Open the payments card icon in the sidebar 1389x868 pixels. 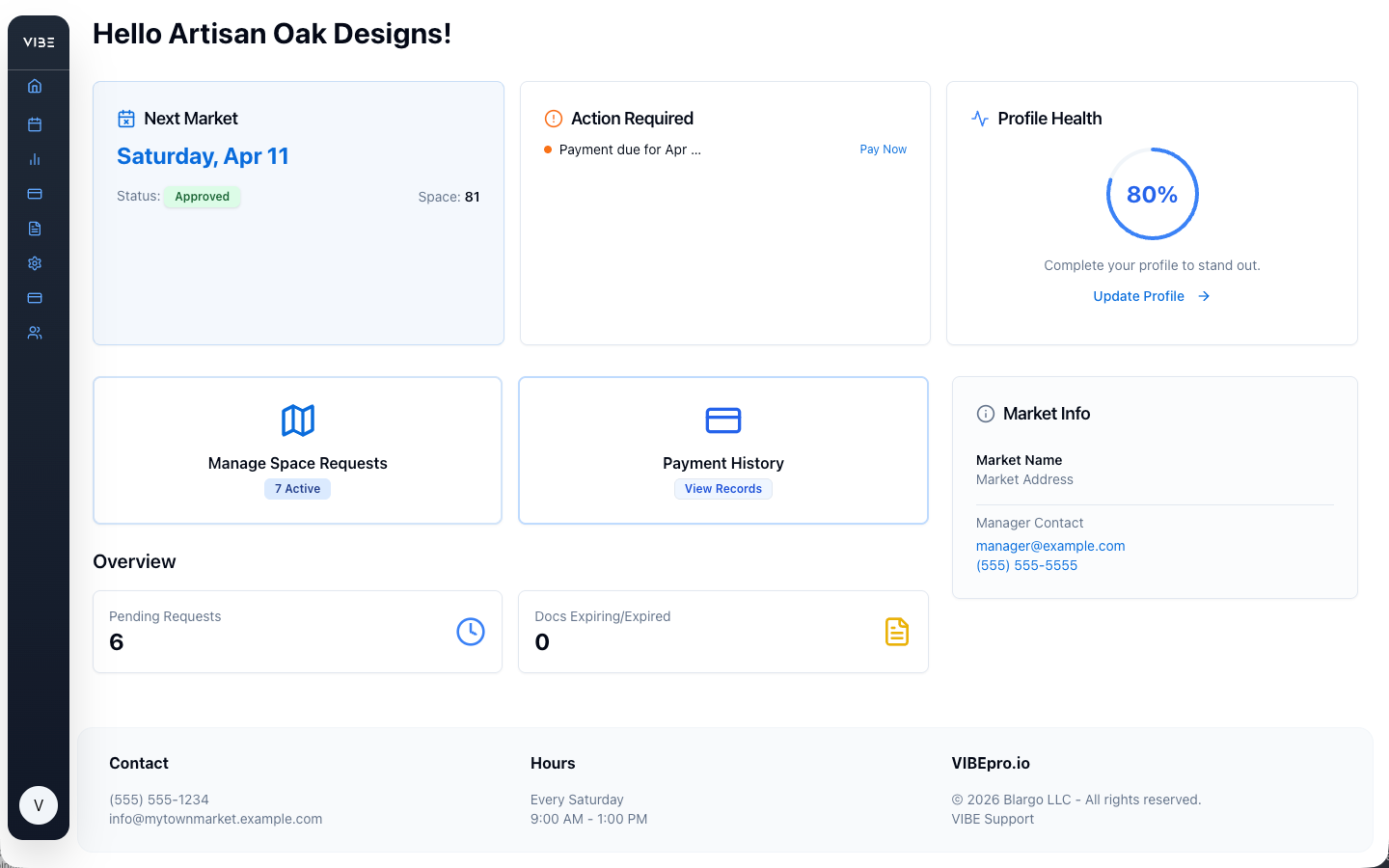click(x=35, y=194)
